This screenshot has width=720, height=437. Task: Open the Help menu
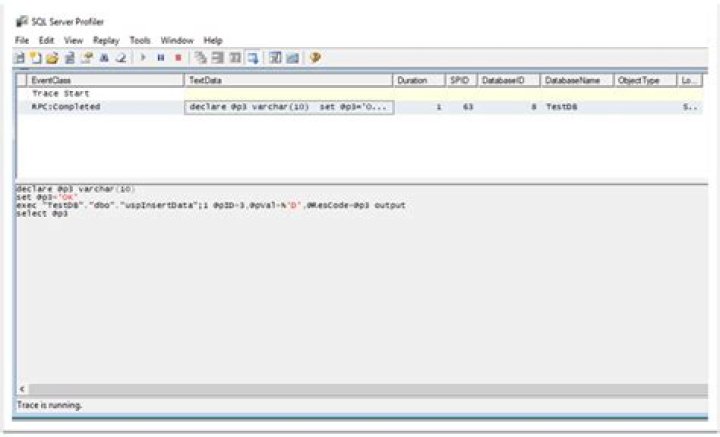(213, 40)
